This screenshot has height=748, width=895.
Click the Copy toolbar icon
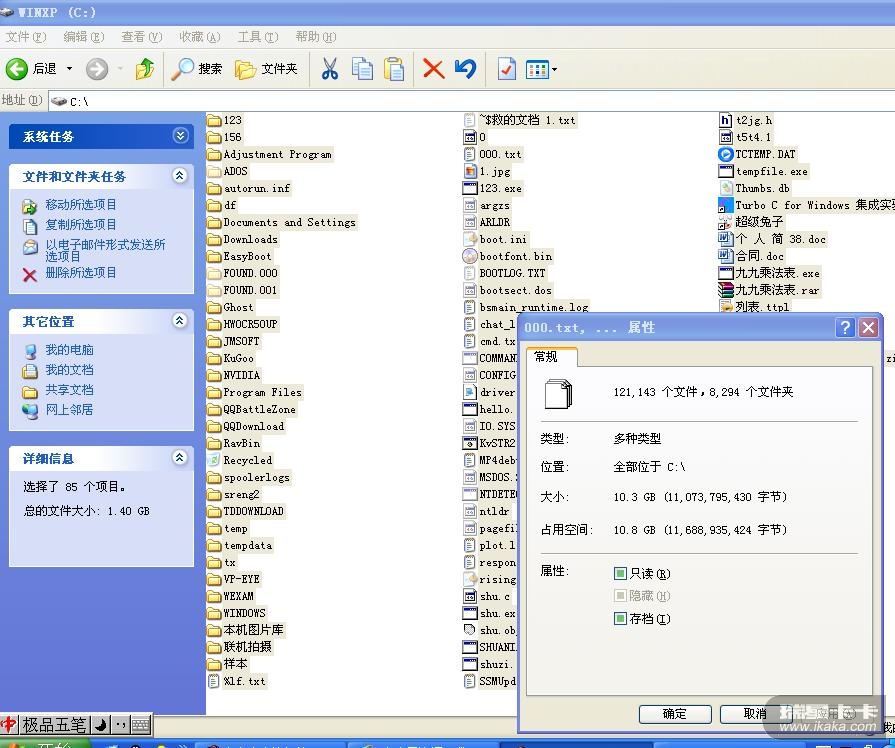[x=362, y=69]
